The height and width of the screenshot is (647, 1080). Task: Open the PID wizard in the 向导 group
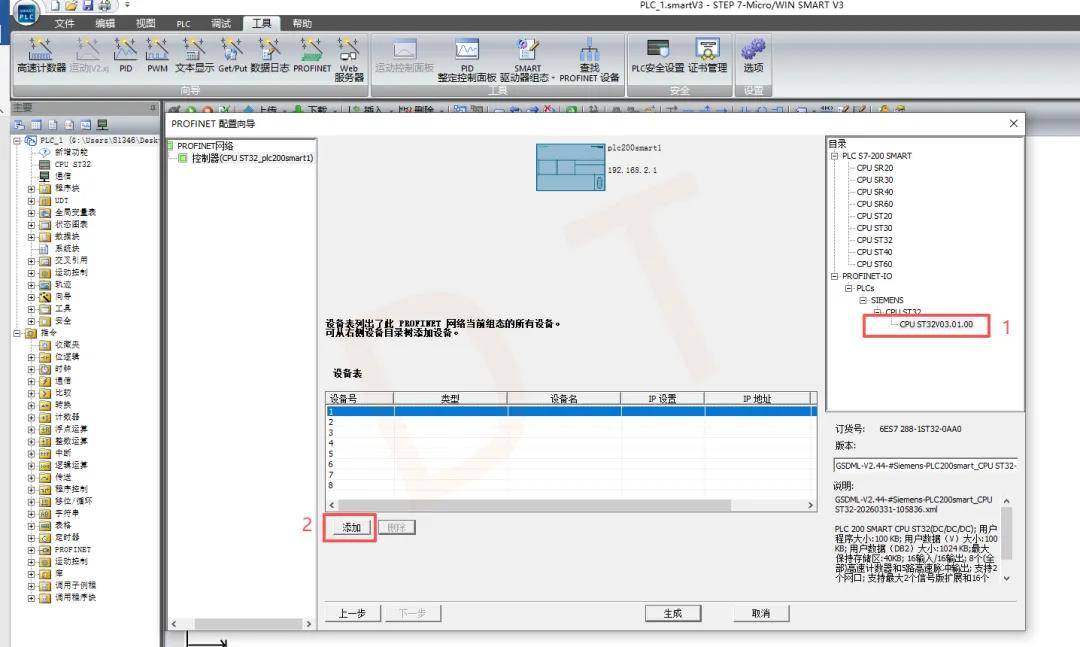tap(125, 55)
